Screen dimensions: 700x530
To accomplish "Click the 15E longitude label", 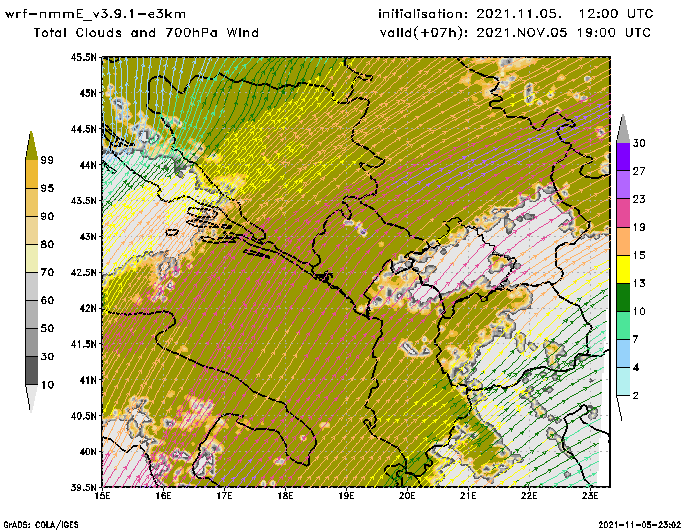I will (103, 496).
